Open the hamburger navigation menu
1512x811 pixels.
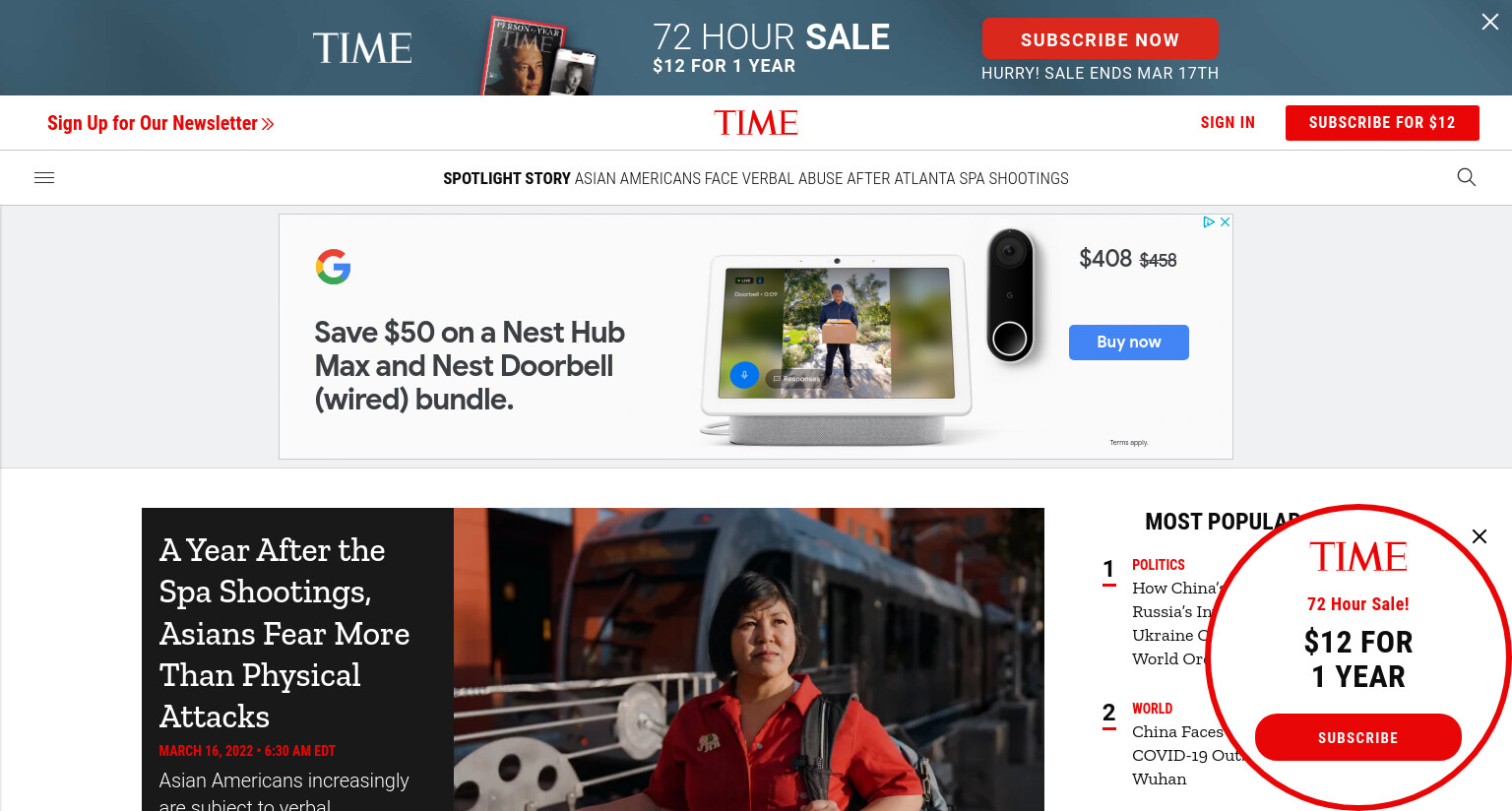click(x=44, y=178)
